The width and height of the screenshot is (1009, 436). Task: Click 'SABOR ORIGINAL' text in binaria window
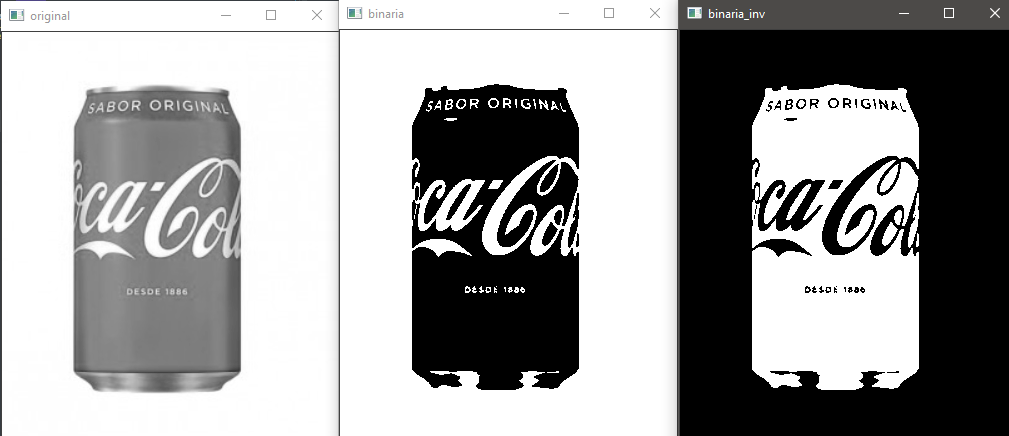pyautogui.click(x=496, y=104)
